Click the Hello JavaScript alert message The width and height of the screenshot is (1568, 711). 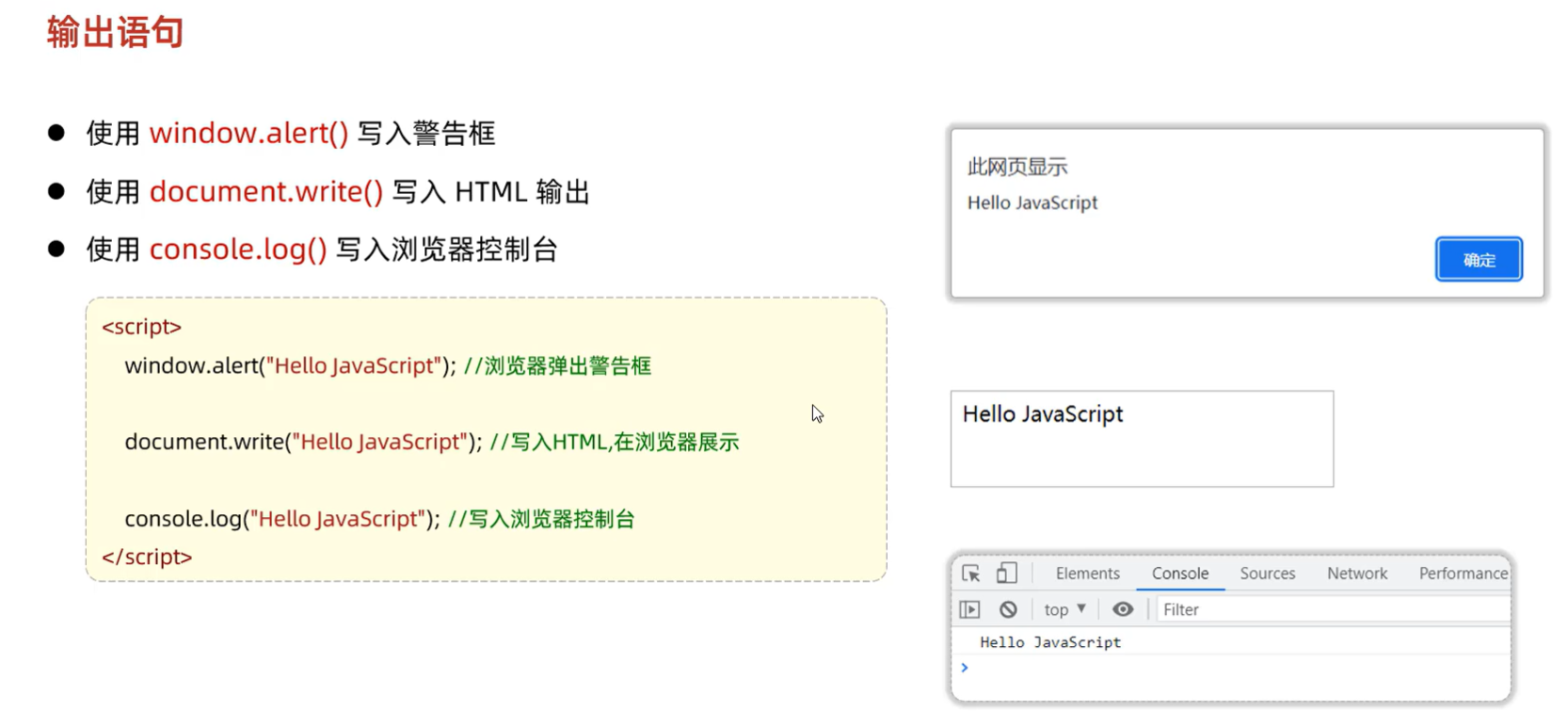[1032, 202]
